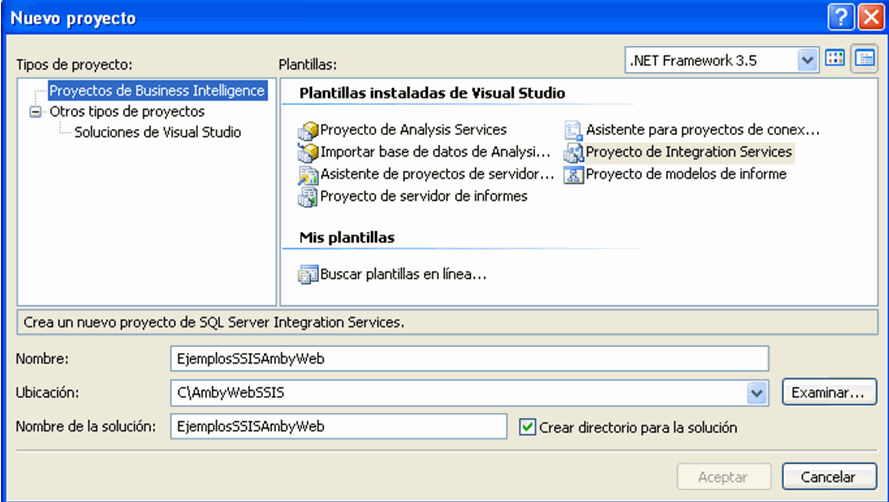Select the Asistente para proyectos de conex... label

tap(703, 130)
